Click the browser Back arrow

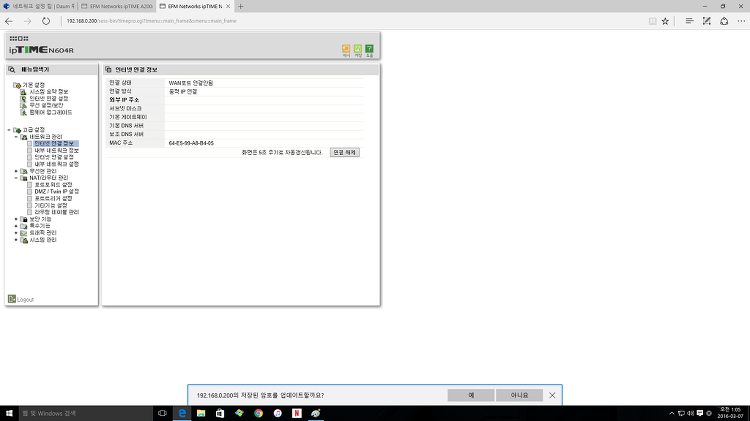9,21
